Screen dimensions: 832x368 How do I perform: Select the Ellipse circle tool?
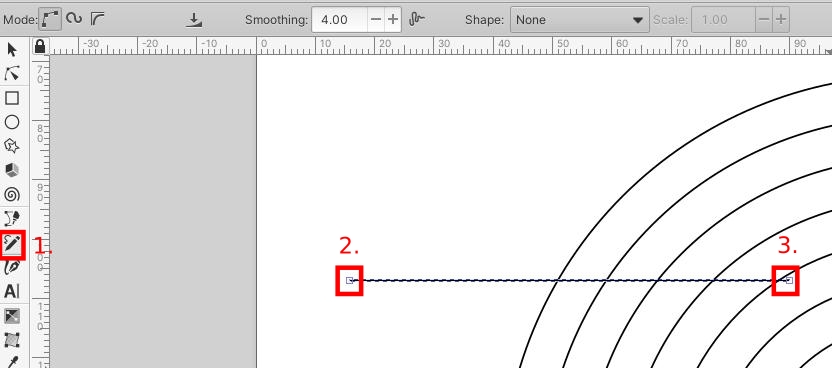tap(12, 122)
